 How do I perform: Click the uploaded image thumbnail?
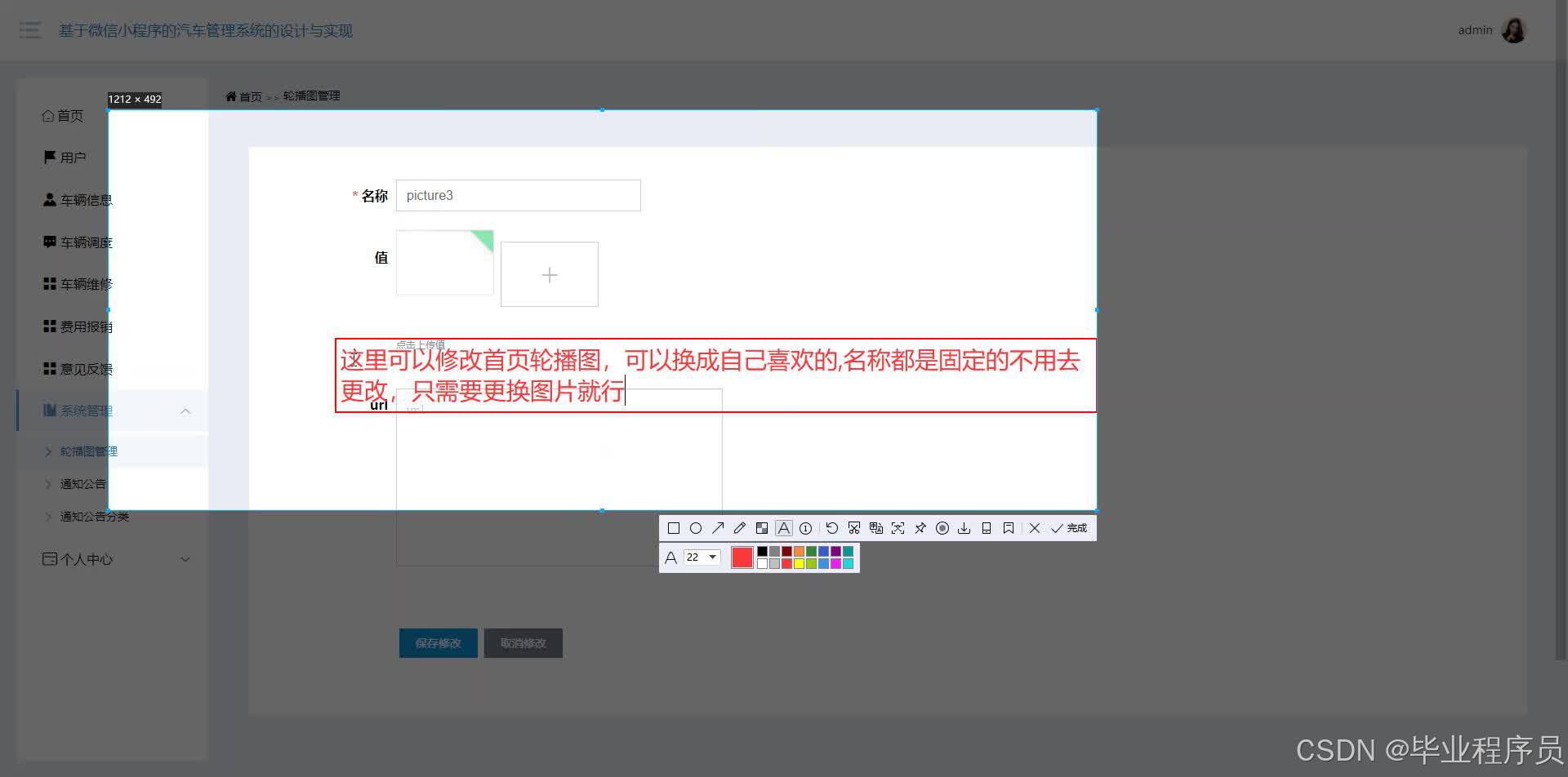pyautogui.click(x=445, y=262)
